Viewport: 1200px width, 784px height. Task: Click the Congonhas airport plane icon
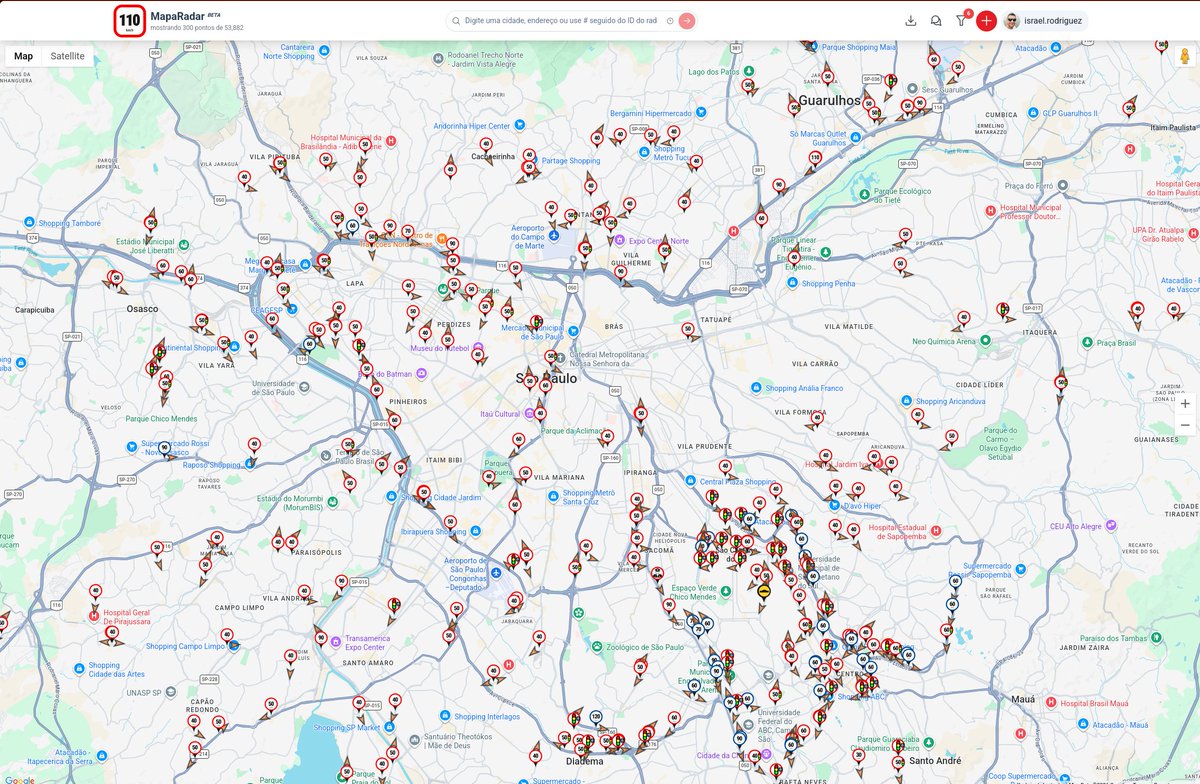click(x=496, y=573)
